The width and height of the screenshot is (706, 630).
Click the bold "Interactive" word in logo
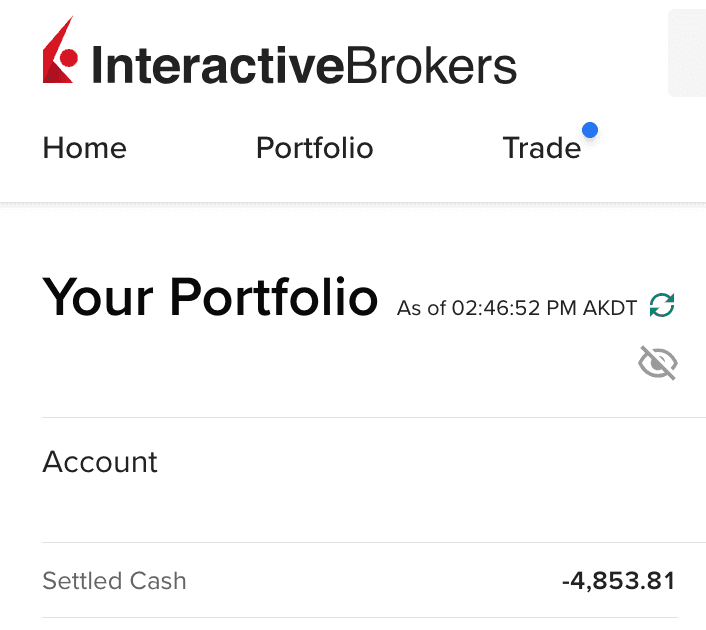point(216,65)
